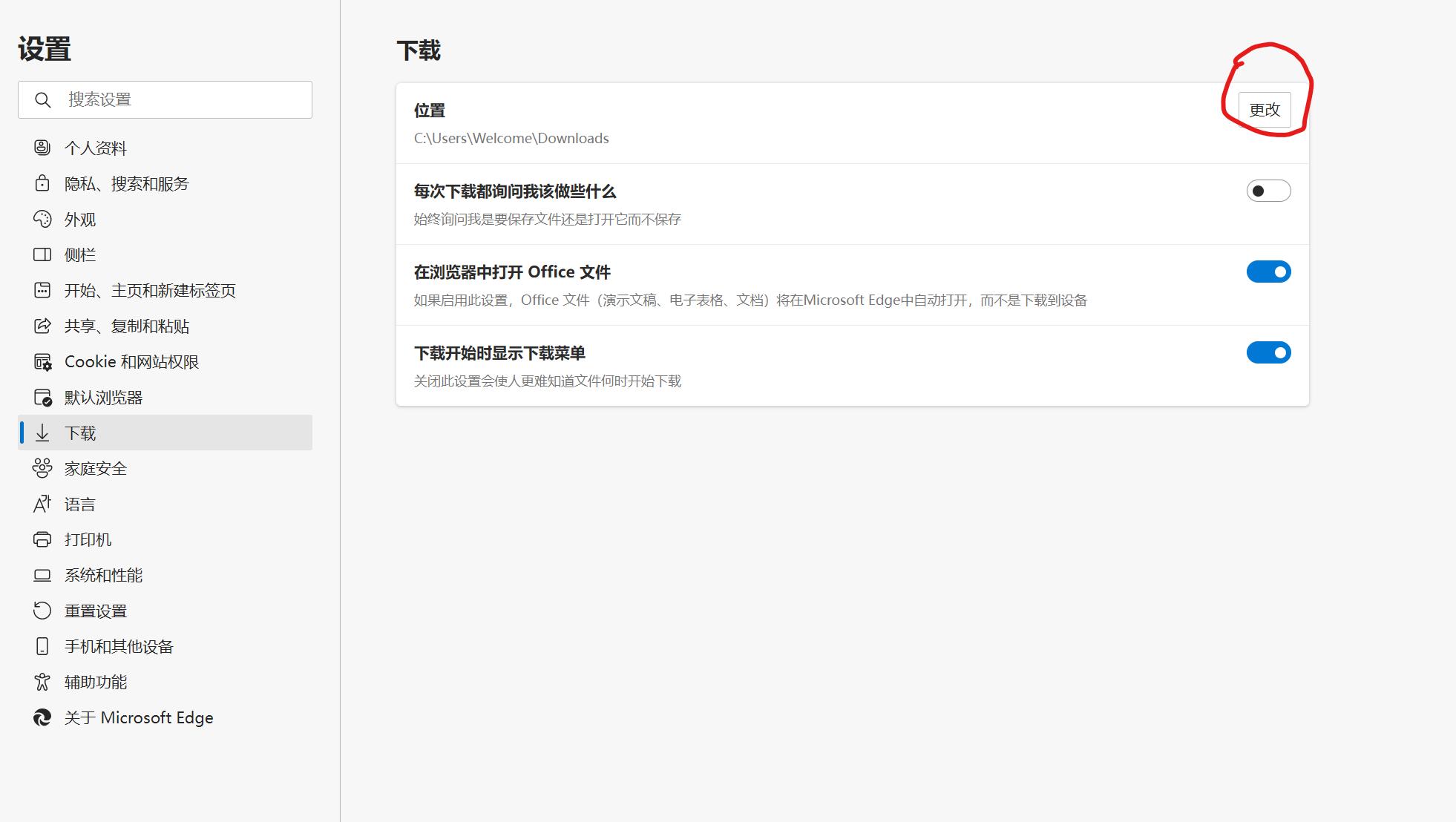Go to 隐私、搜索和服务 settings
Viewport: 1456px width, 822px height.
(x=165, y=183)
